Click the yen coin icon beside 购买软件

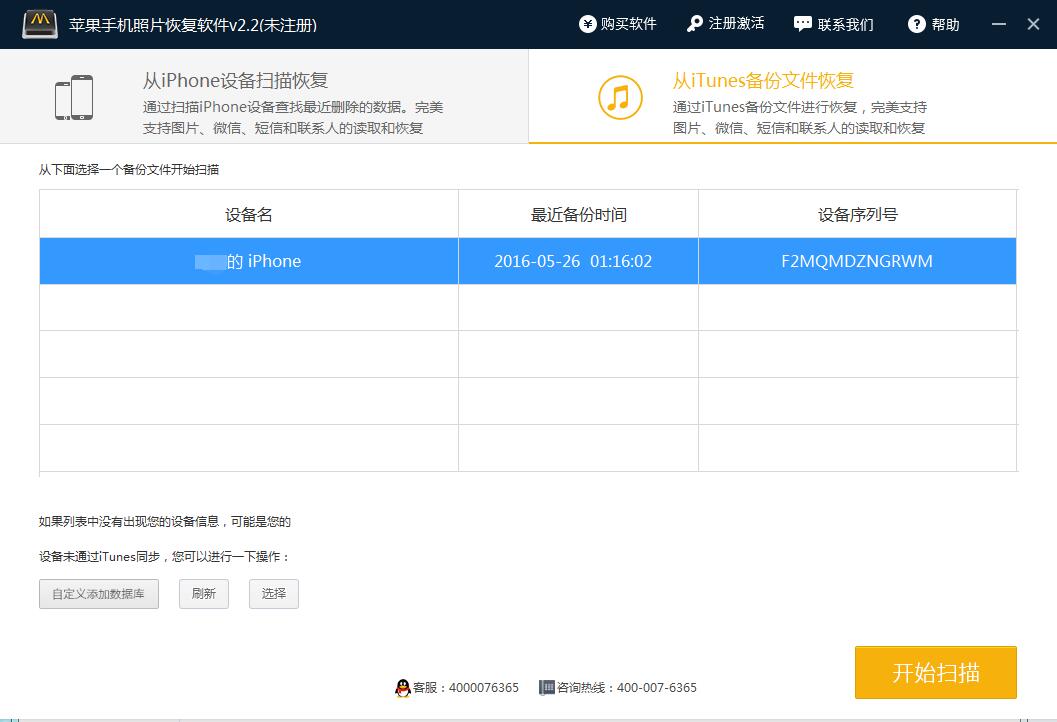click(588, 24)
